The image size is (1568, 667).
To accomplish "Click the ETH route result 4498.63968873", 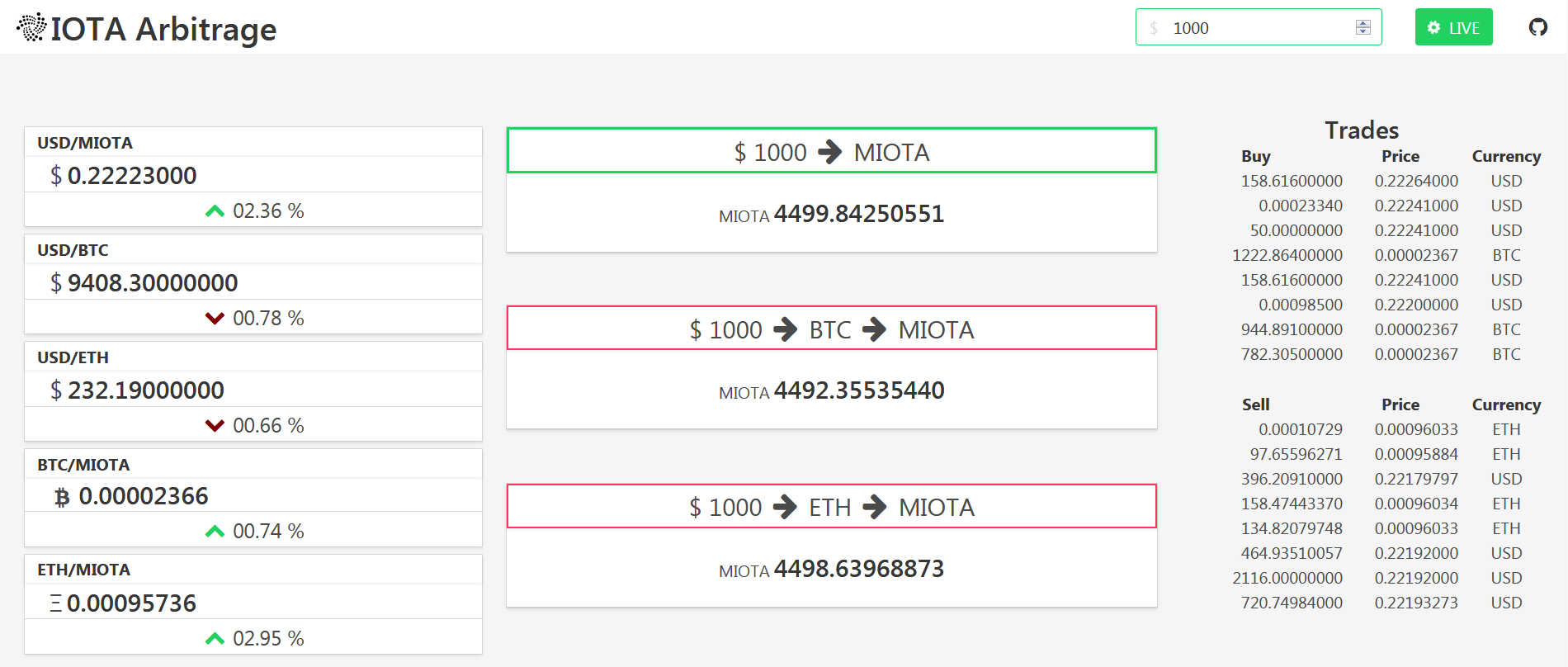I will coord(858,569).
